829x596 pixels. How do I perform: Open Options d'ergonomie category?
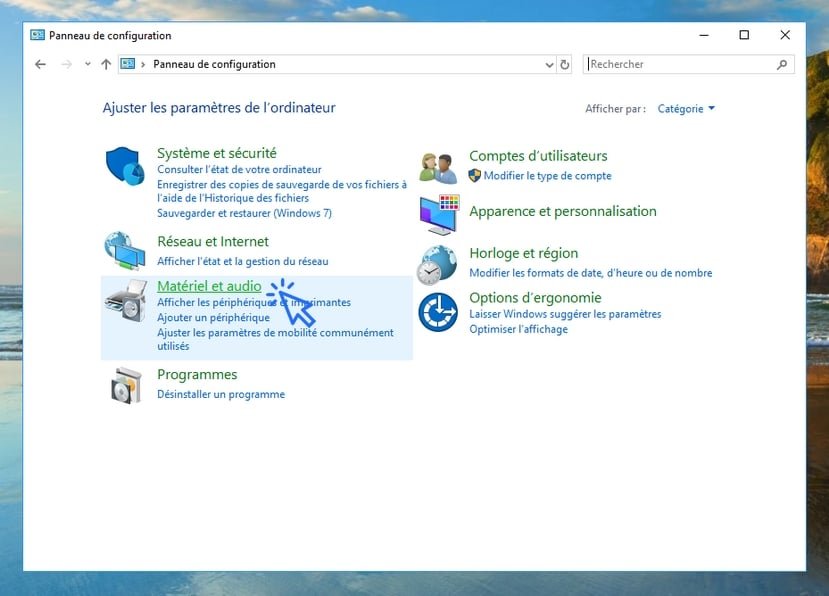point(535,298)
